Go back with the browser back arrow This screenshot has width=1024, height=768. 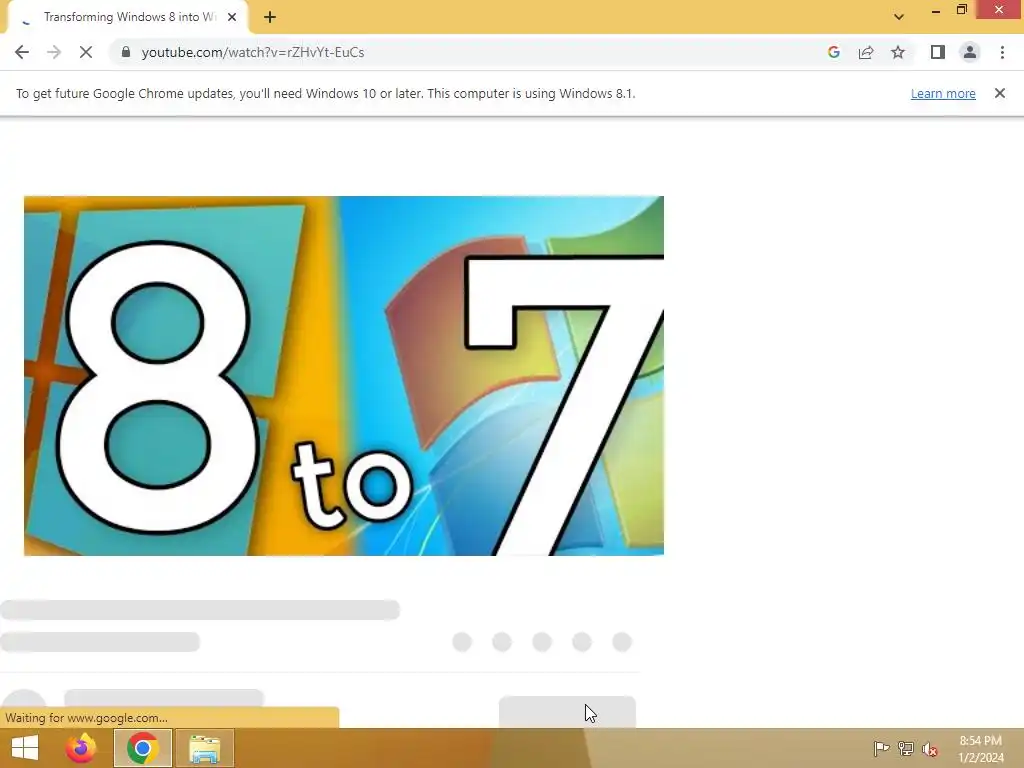[22, 52]
